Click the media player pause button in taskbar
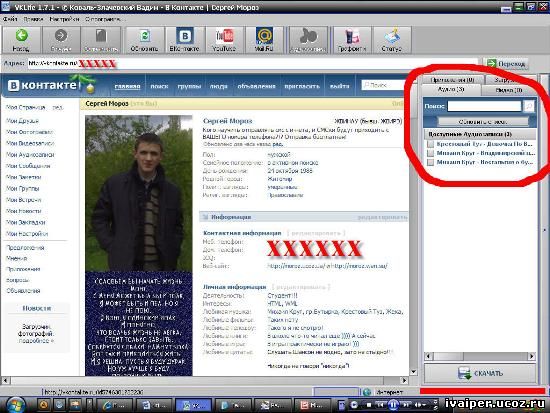This screenshot has width=550, height=413. (x=393, y=405)
